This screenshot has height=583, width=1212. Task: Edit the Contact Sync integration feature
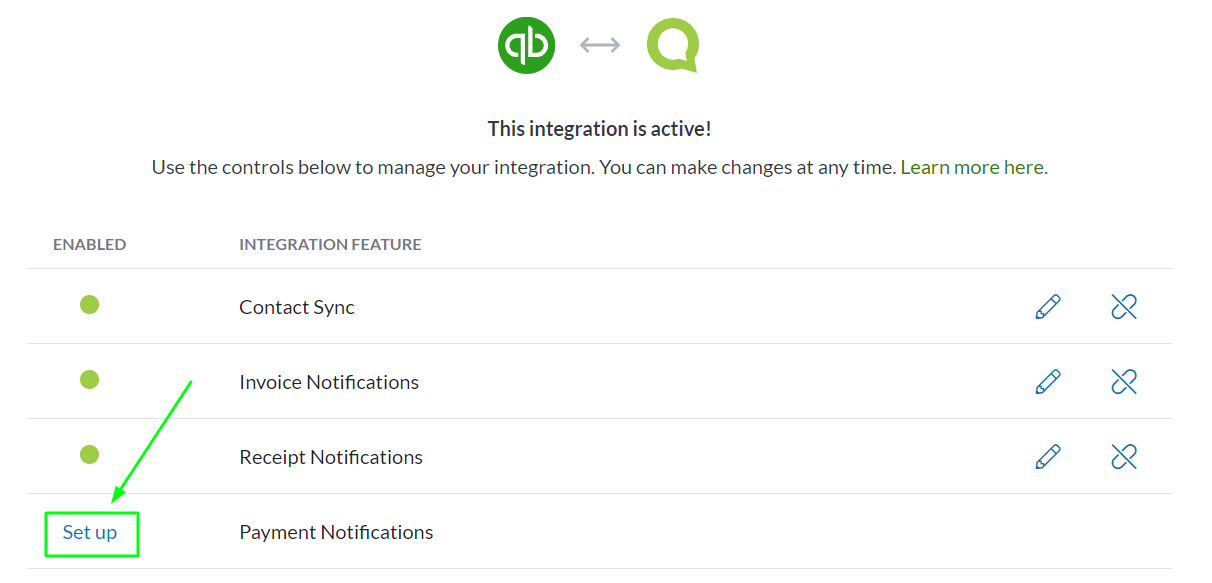coord(1048,307)
